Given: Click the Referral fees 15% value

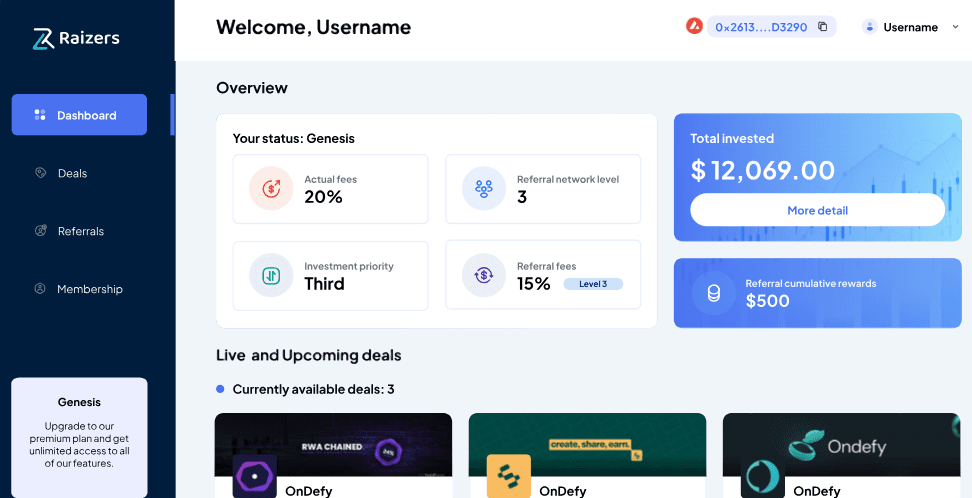Looking at the screenshot, I should [x=534, y=284].
